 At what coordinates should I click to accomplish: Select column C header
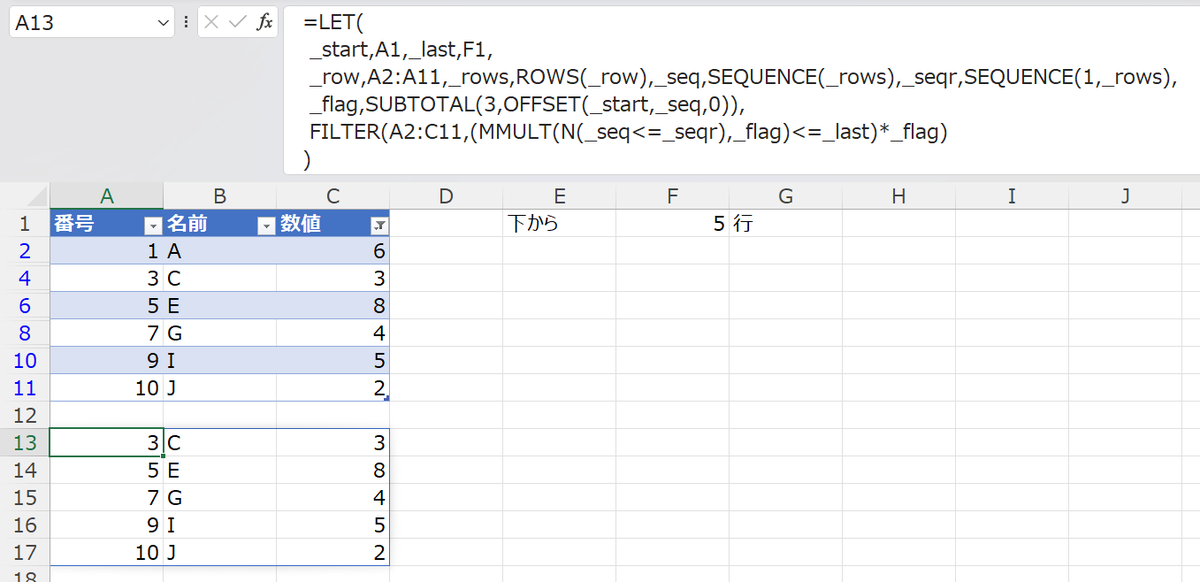pos(333,197)
